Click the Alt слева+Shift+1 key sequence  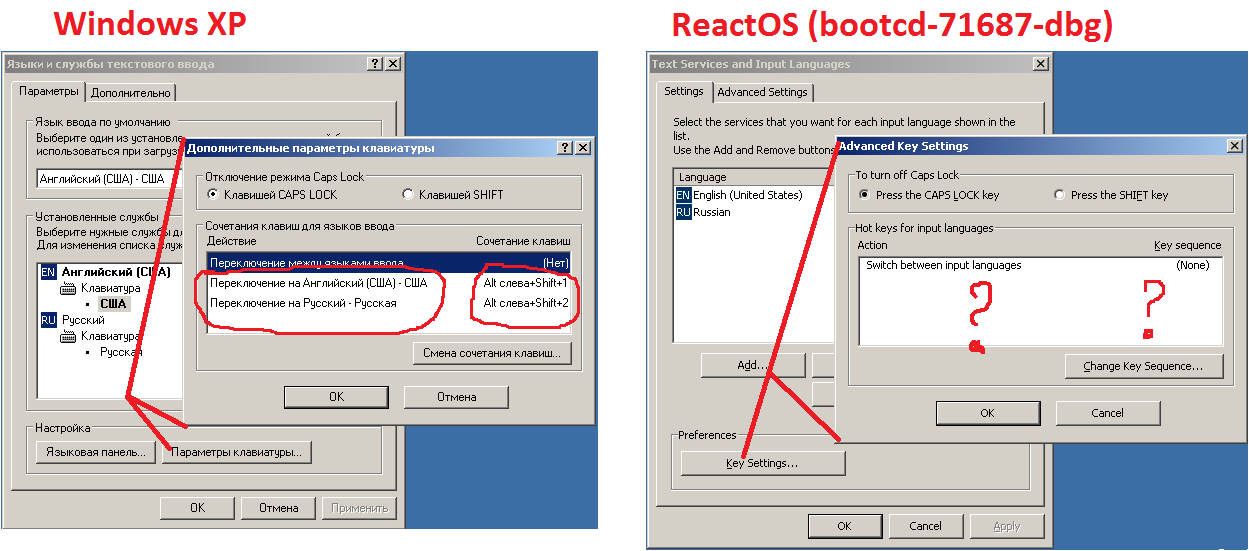tap(526, 283)
